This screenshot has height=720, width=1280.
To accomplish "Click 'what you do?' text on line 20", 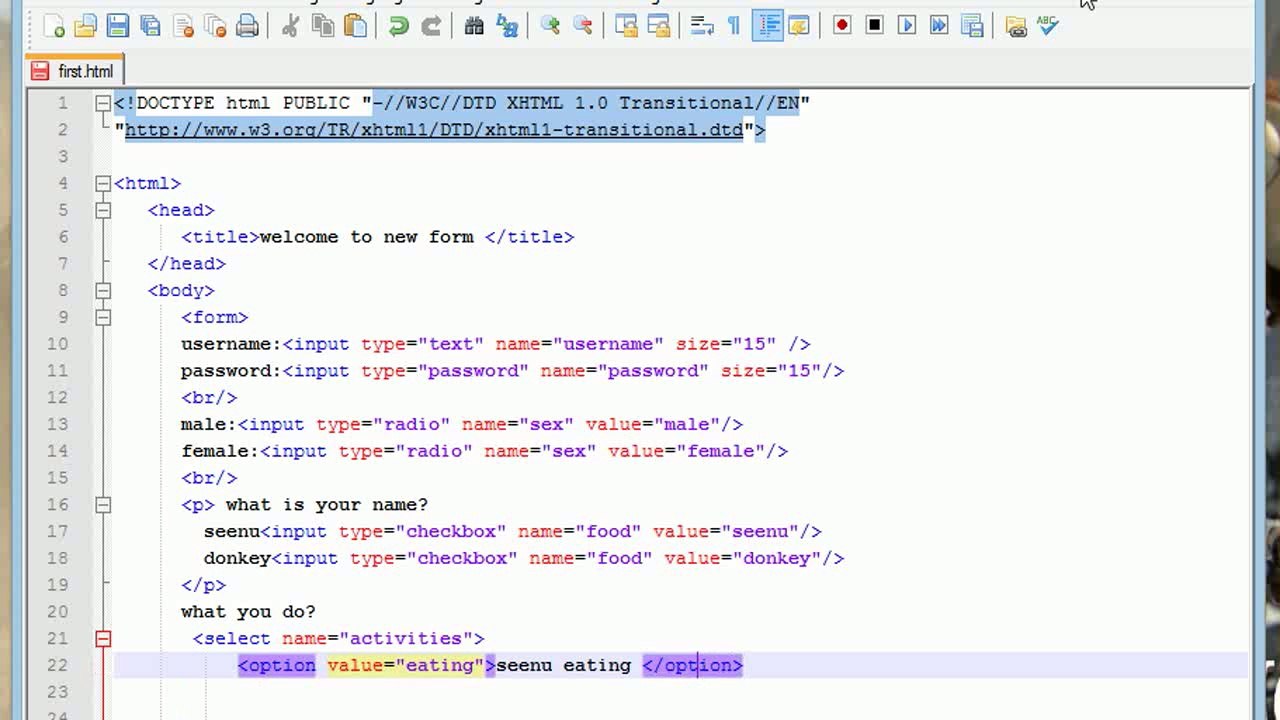I will (x=248, y=612).
